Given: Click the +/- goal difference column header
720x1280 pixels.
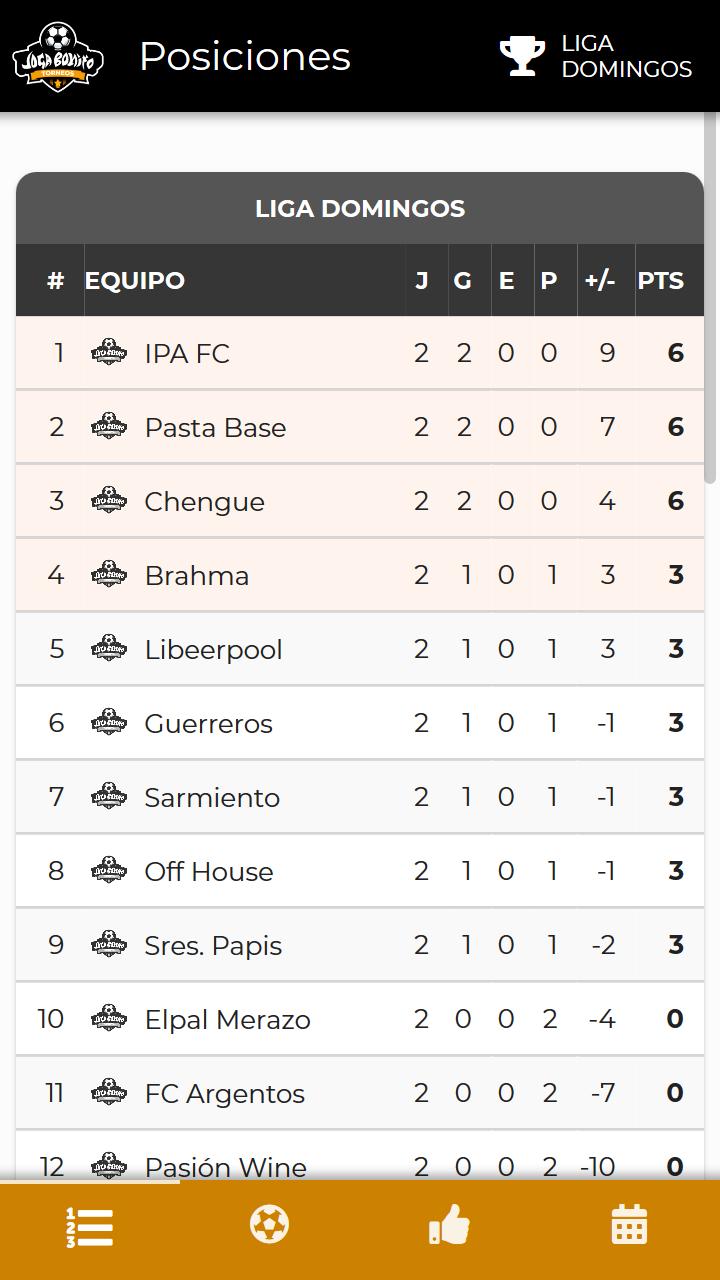Looking at the screenshot, I should coord(600,281).
